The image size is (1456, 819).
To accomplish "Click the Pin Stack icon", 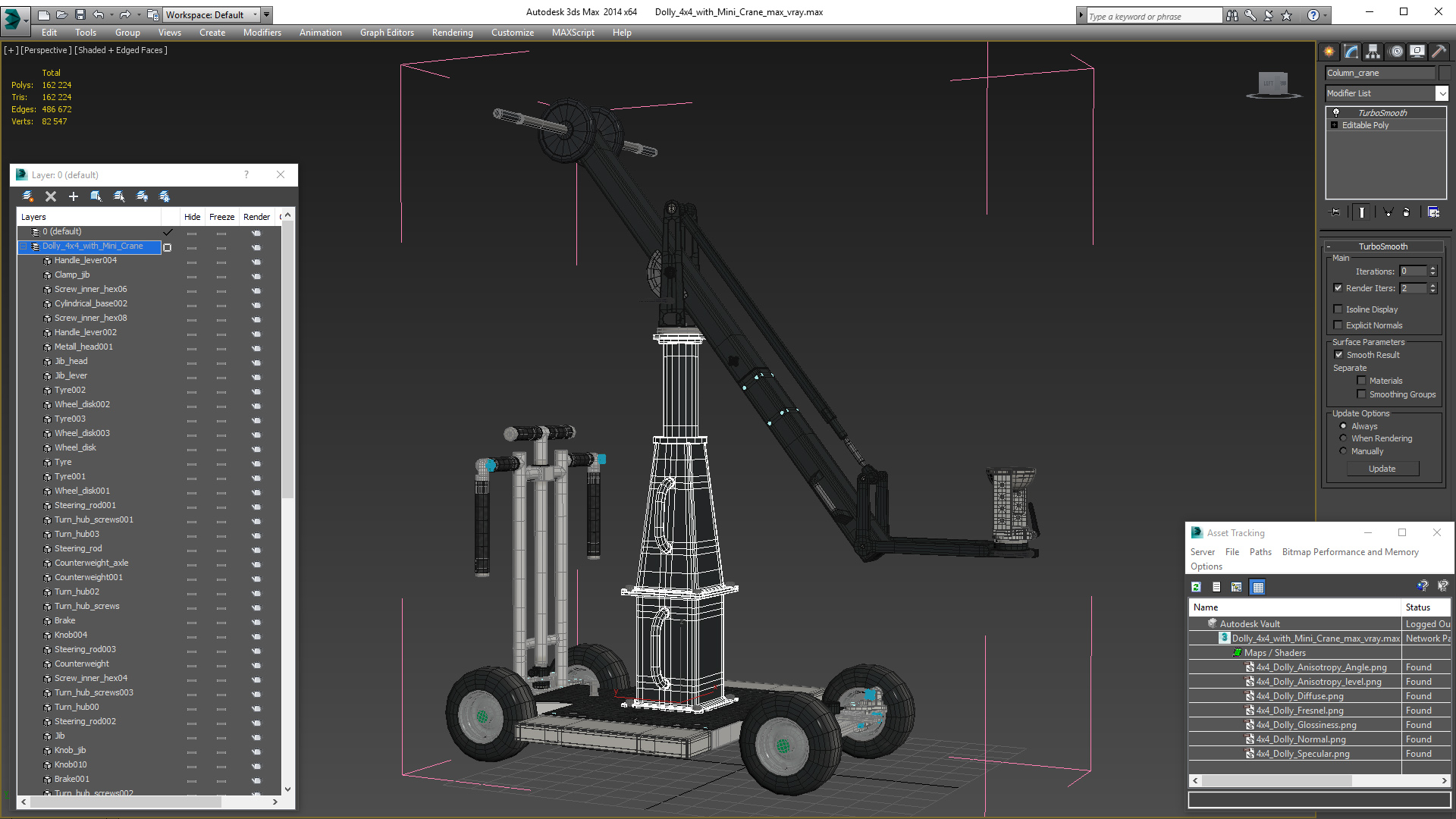I will point(1335,212).
